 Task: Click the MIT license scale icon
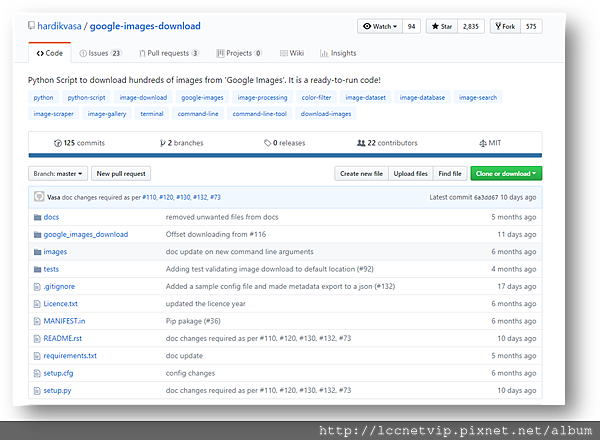click(x=483, y=143)
